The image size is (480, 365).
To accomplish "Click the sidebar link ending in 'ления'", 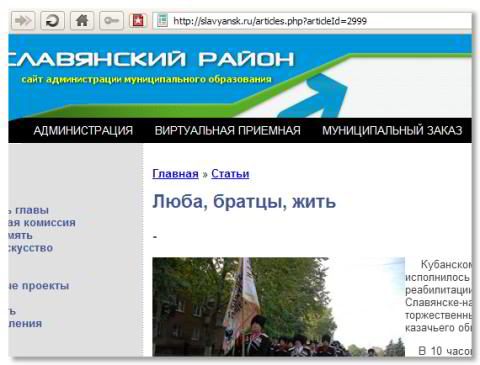I will tap(25, 323).
